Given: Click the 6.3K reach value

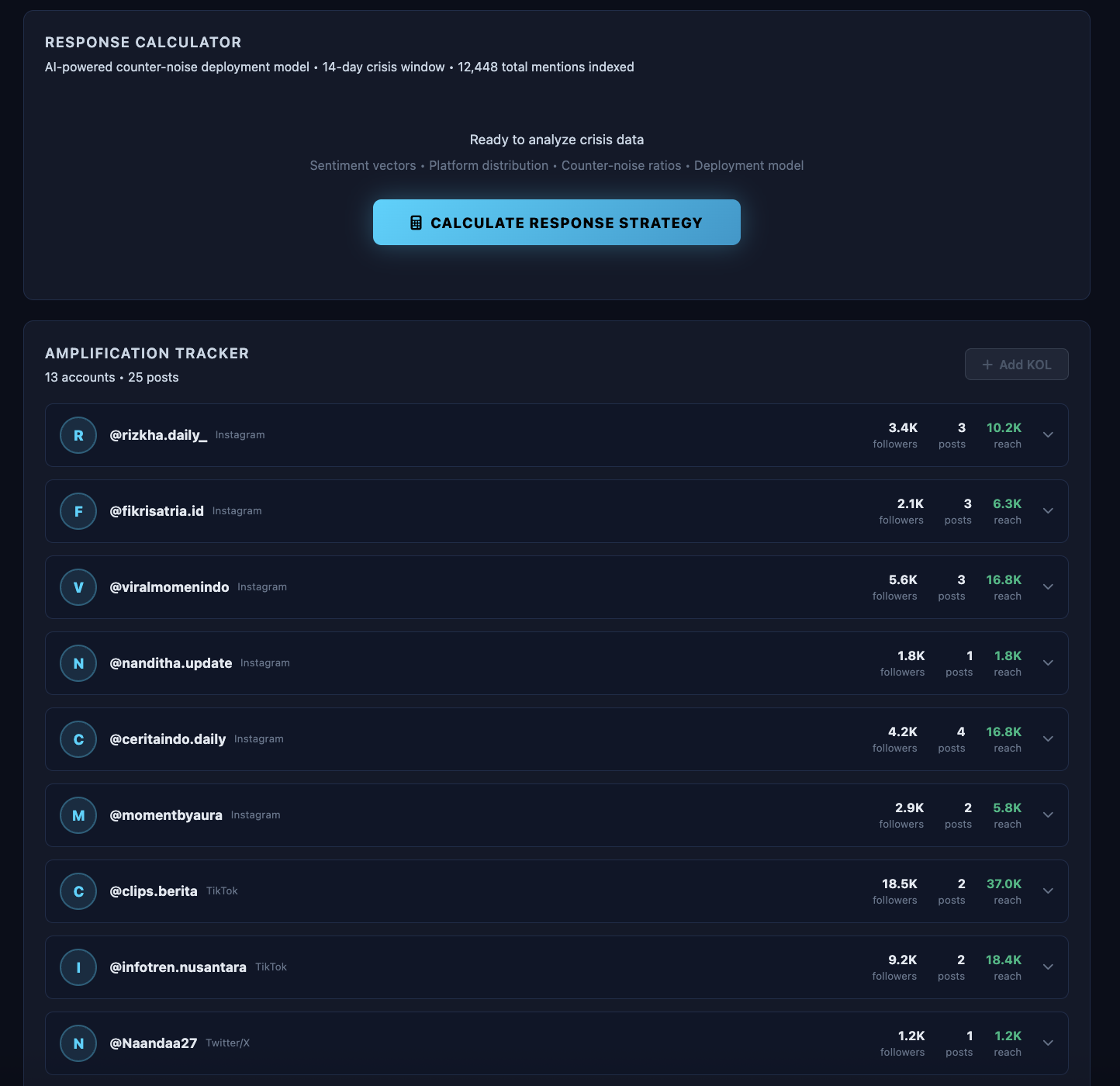Looking at the screenshot, I should [x=1007, y=503].
